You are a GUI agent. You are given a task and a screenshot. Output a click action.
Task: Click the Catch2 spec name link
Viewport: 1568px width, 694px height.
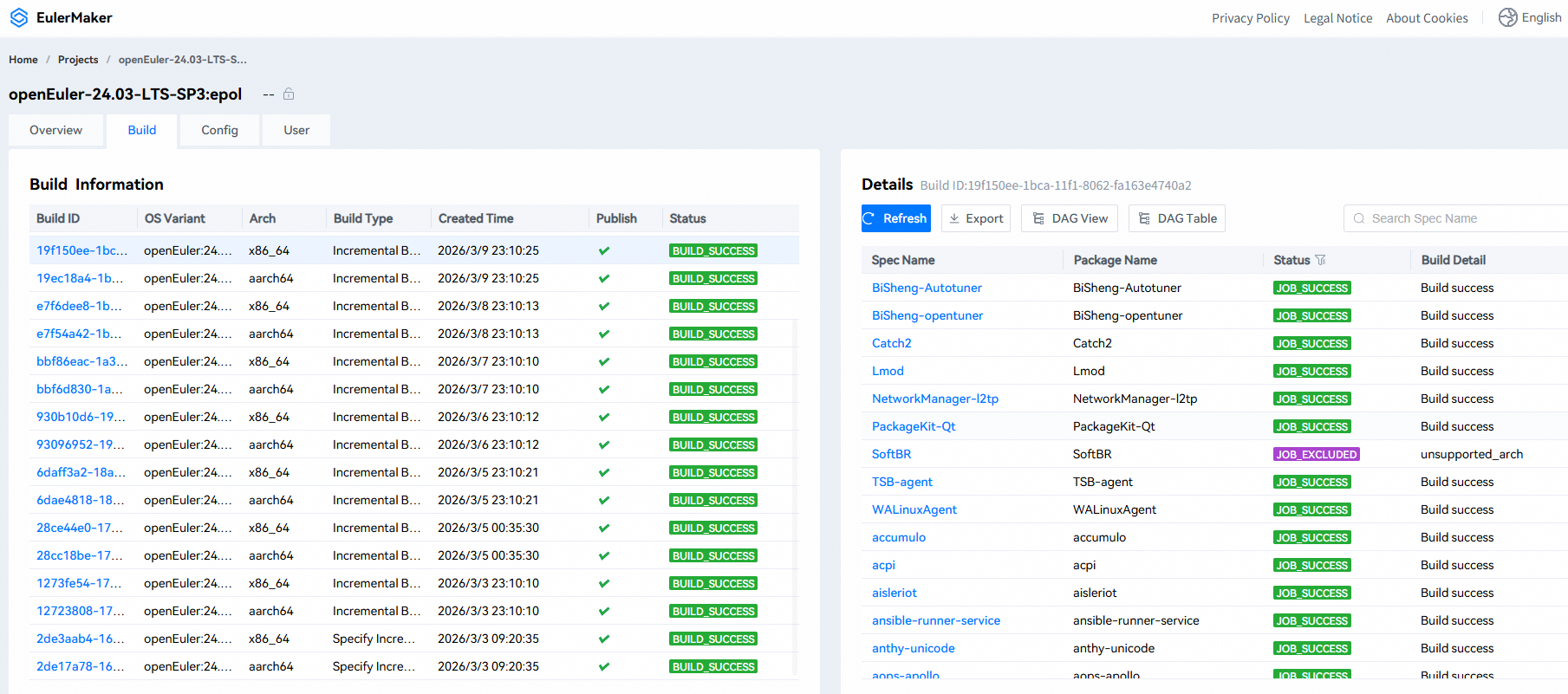point(892,343)
